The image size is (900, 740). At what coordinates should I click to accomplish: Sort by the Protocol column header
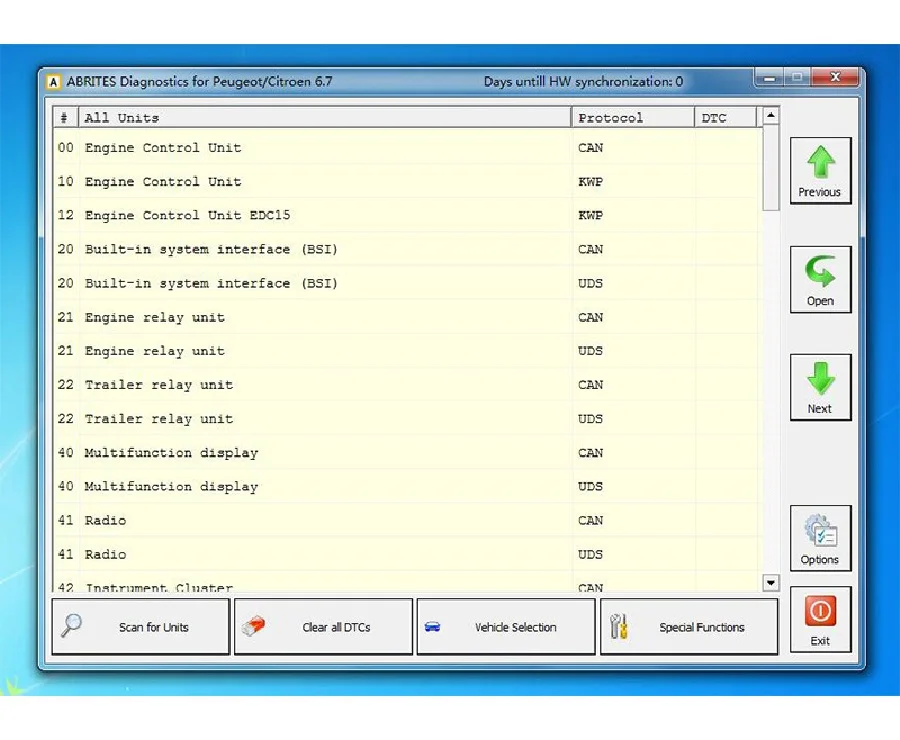point(633,118)
